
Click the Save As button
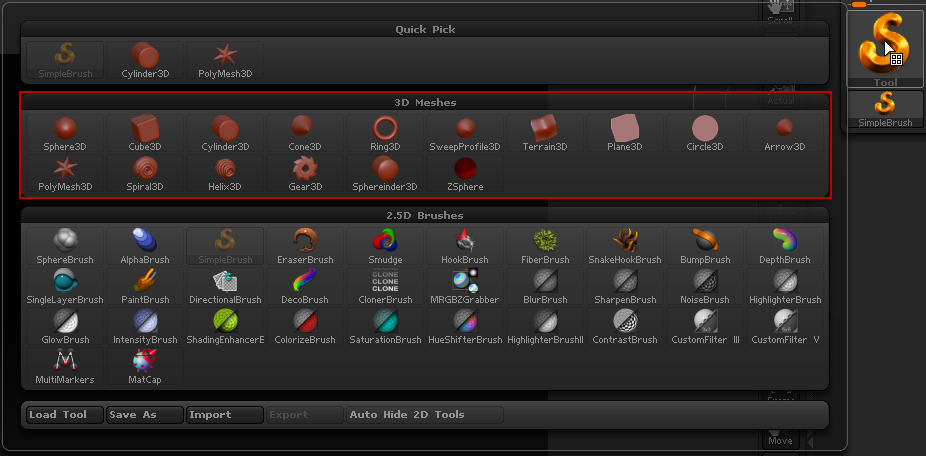coord(144,415)
